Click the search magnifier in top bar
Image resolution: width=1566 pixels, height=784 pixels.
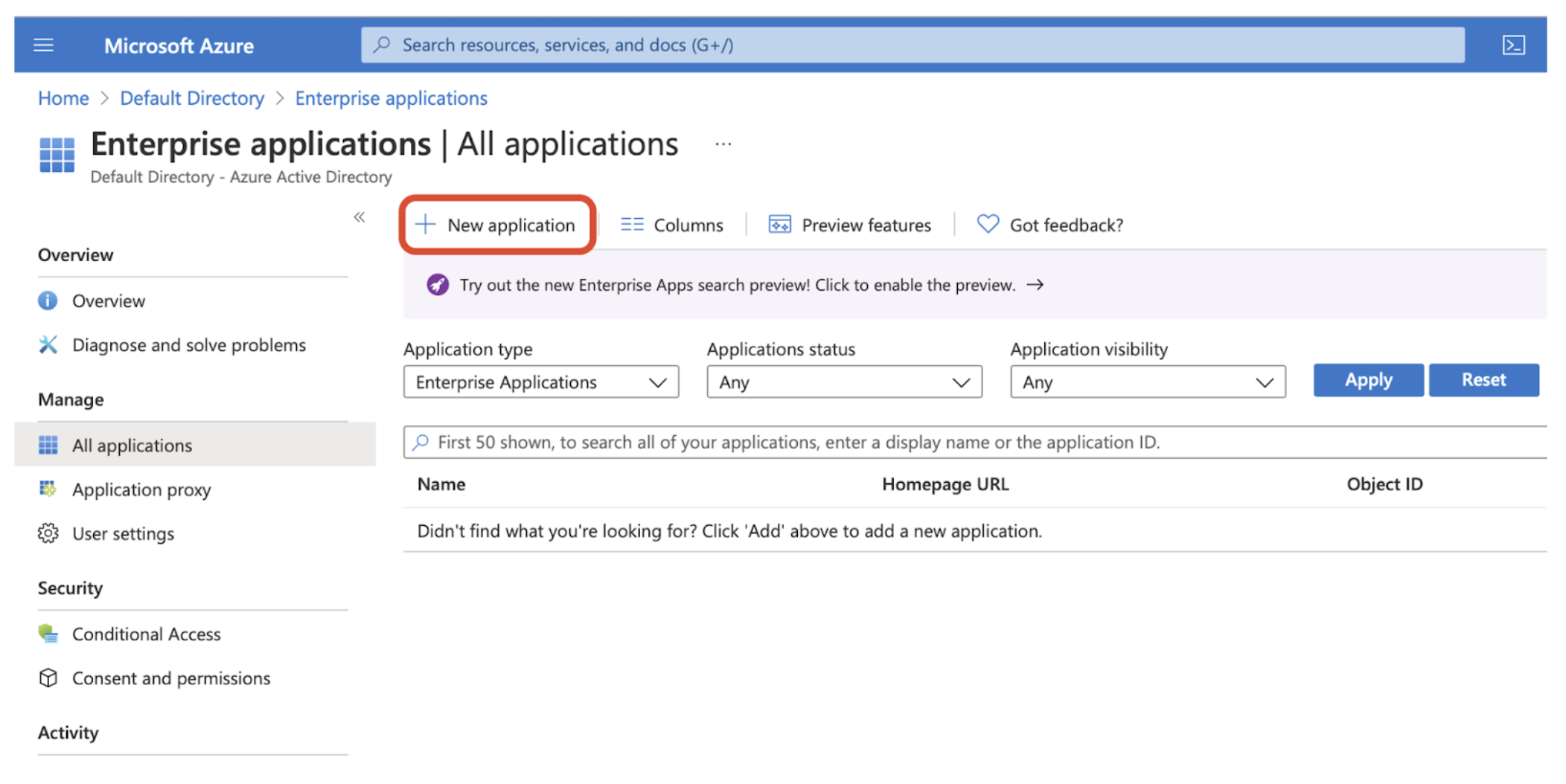(382, 45)
